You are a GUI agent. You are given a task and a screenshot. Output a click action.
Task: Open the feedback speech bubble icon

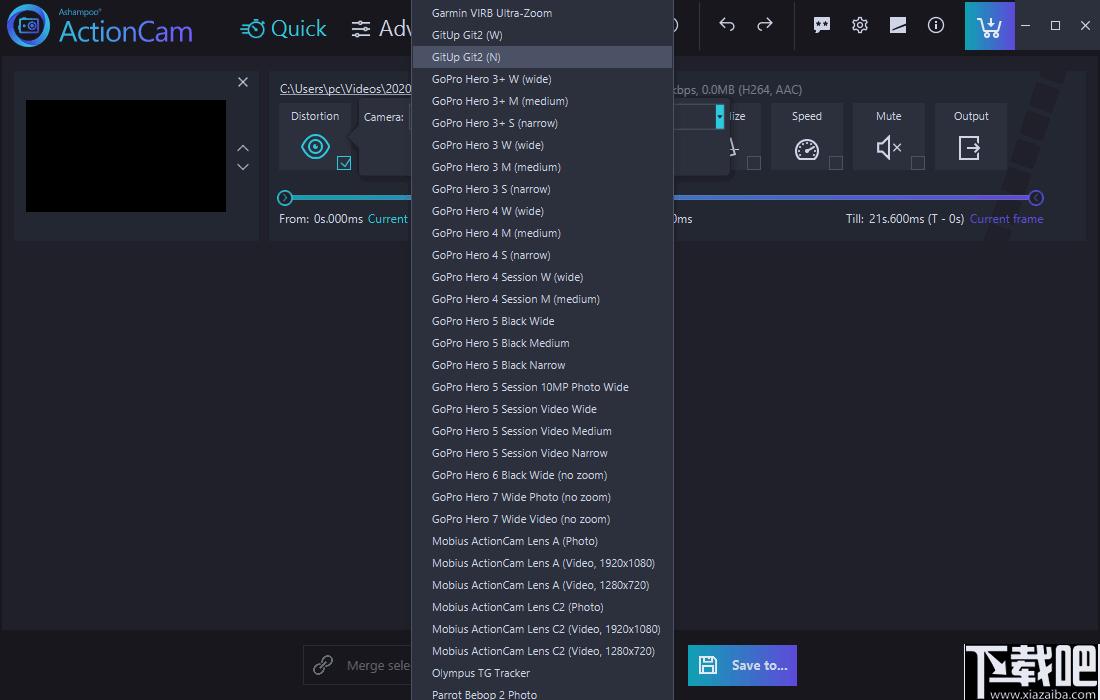[x=821, y=25]
